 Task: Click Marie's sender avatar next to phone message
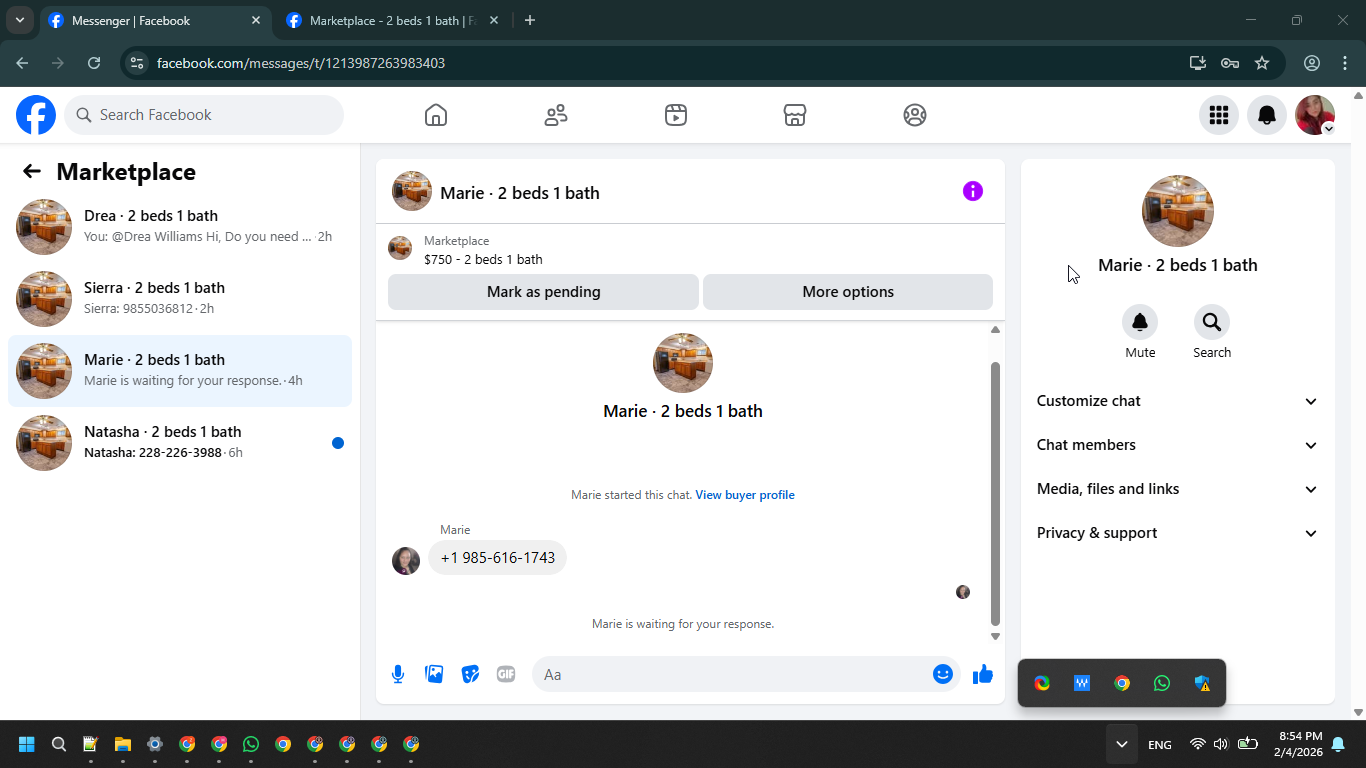pos(406,561)
